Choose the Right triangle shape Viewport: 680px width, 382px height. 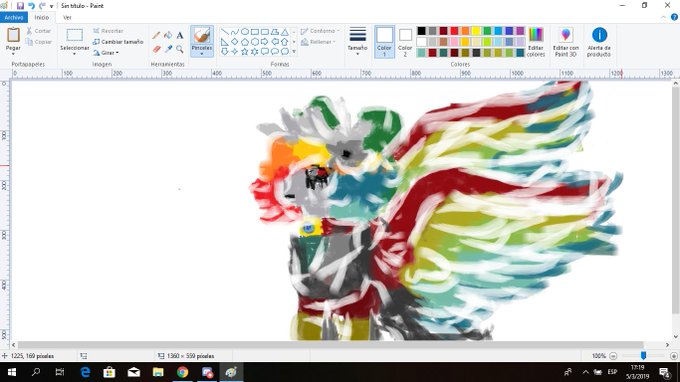225,42
